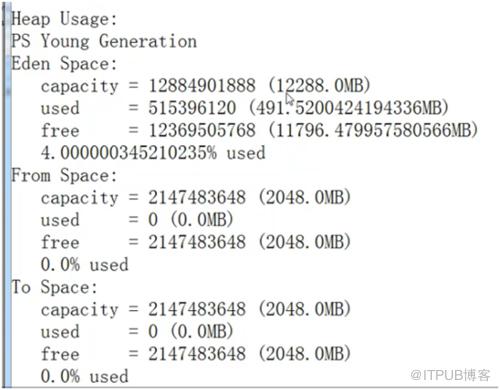Click Eden used value 515396120
This screenshot has width=500, height=390.
pyautogui.click(x=192, y=108)
